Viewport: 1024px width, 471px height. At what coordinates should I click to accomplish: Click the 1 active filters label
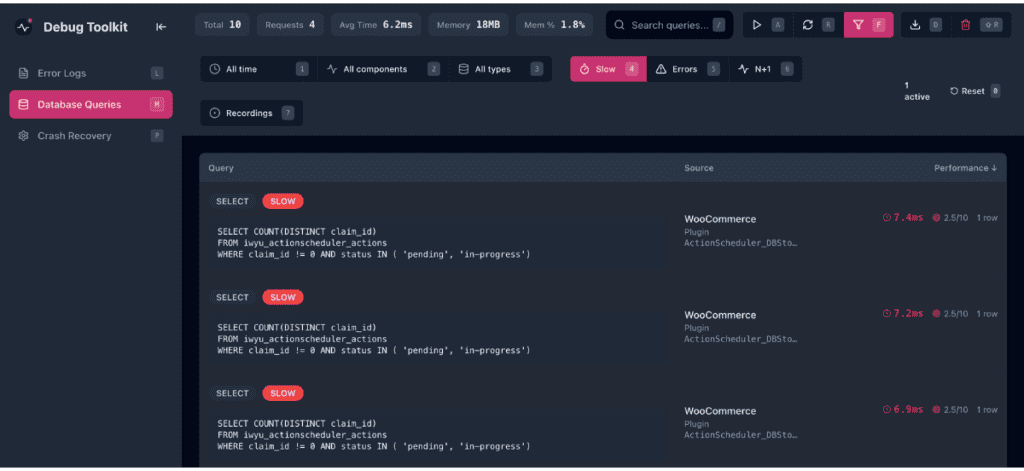point(917,91)
